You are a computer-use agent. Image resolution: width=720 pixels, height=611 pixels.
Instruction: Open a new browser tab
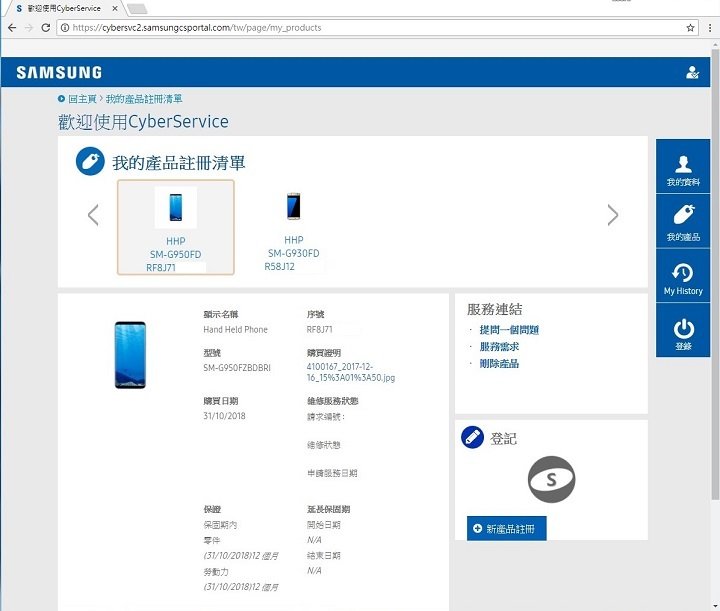[137, 9]
